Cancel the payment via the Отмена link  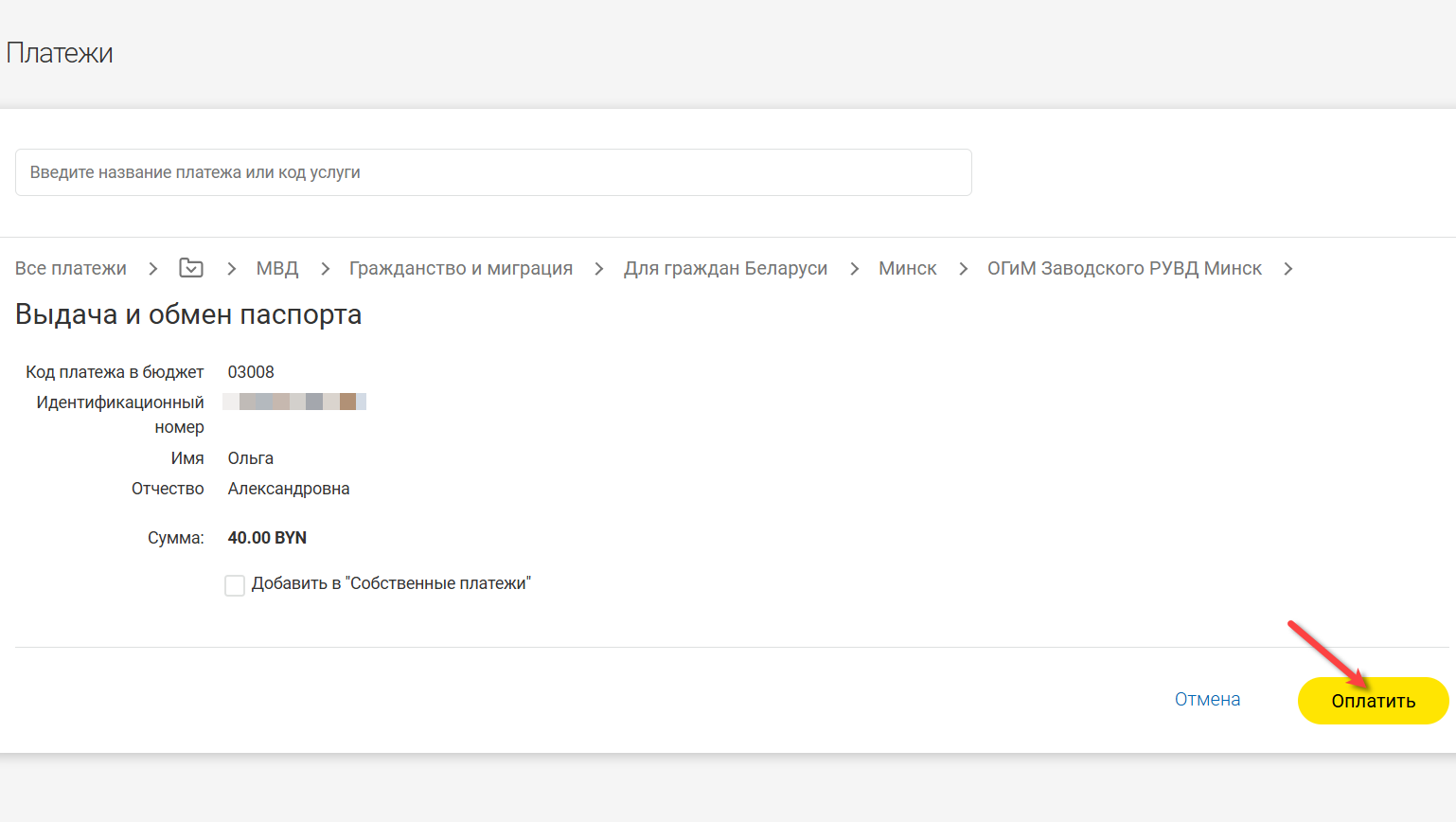(x=1207, y=699)
